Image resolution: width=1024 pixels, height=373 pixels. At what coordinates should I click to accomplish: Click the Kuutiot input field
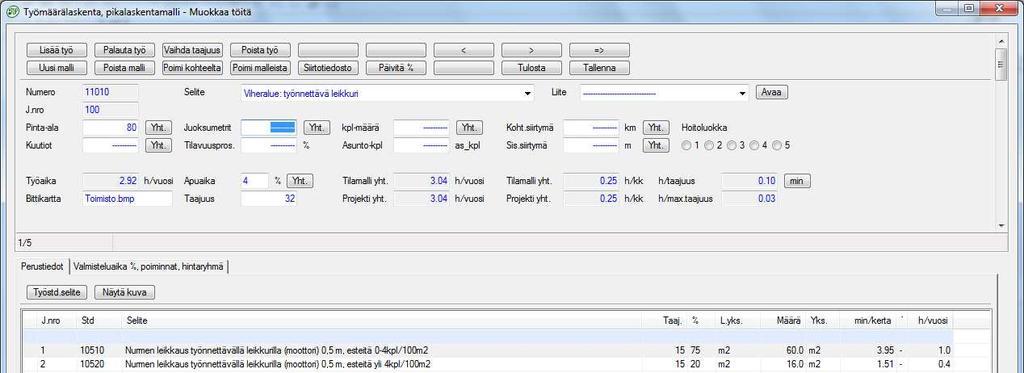(110, 146)
